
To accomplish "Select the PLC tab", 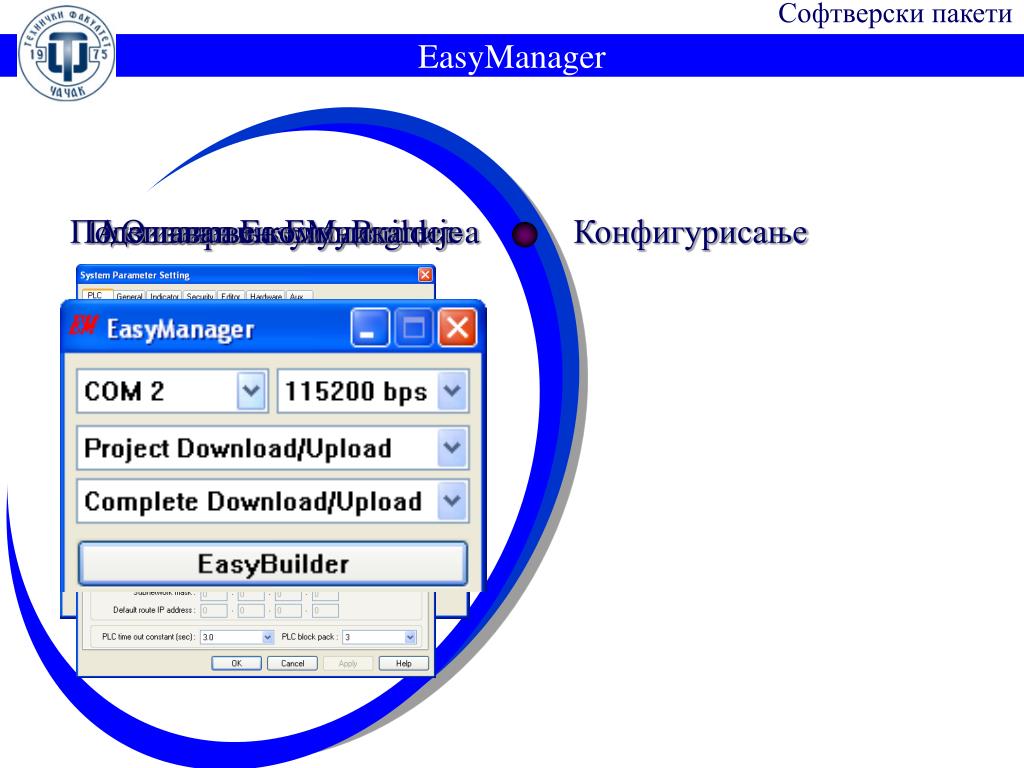I will [x=95, y=295].
